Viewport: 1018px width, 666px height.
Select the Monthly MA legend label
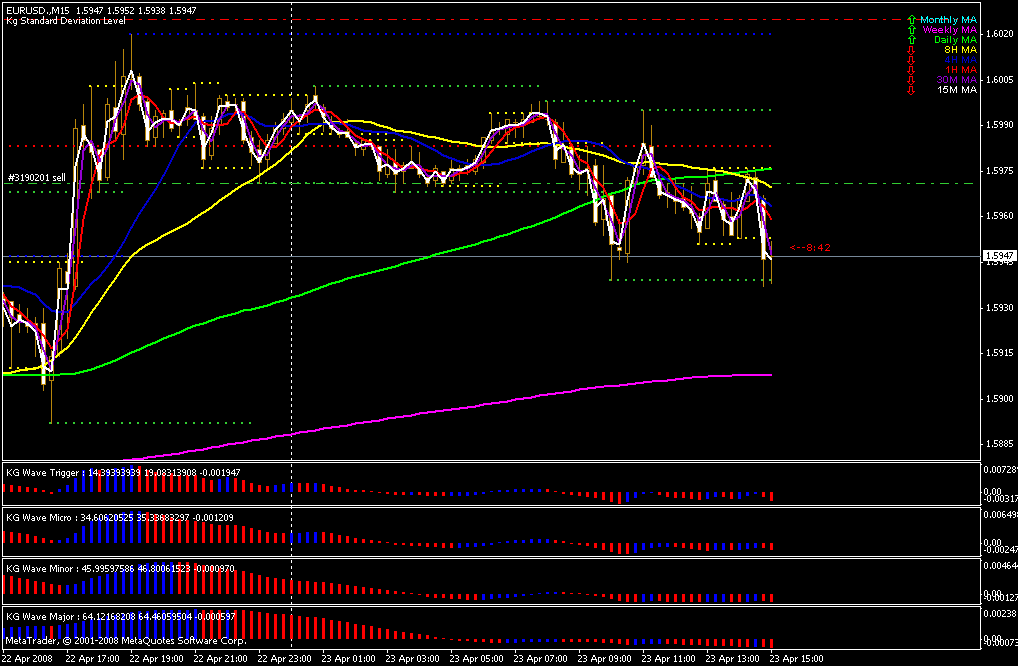(x=948, y=20)
